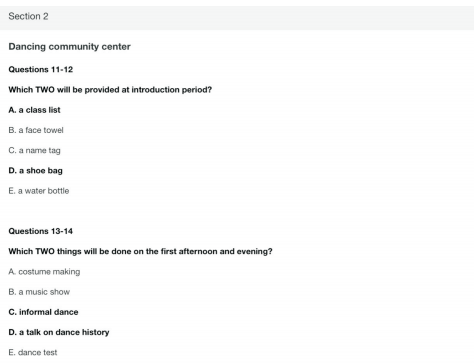Image resolution: width=474 pixels, height=364 pixels.
Task: Select option D. a talk on dance history
Action: (59, 332)
